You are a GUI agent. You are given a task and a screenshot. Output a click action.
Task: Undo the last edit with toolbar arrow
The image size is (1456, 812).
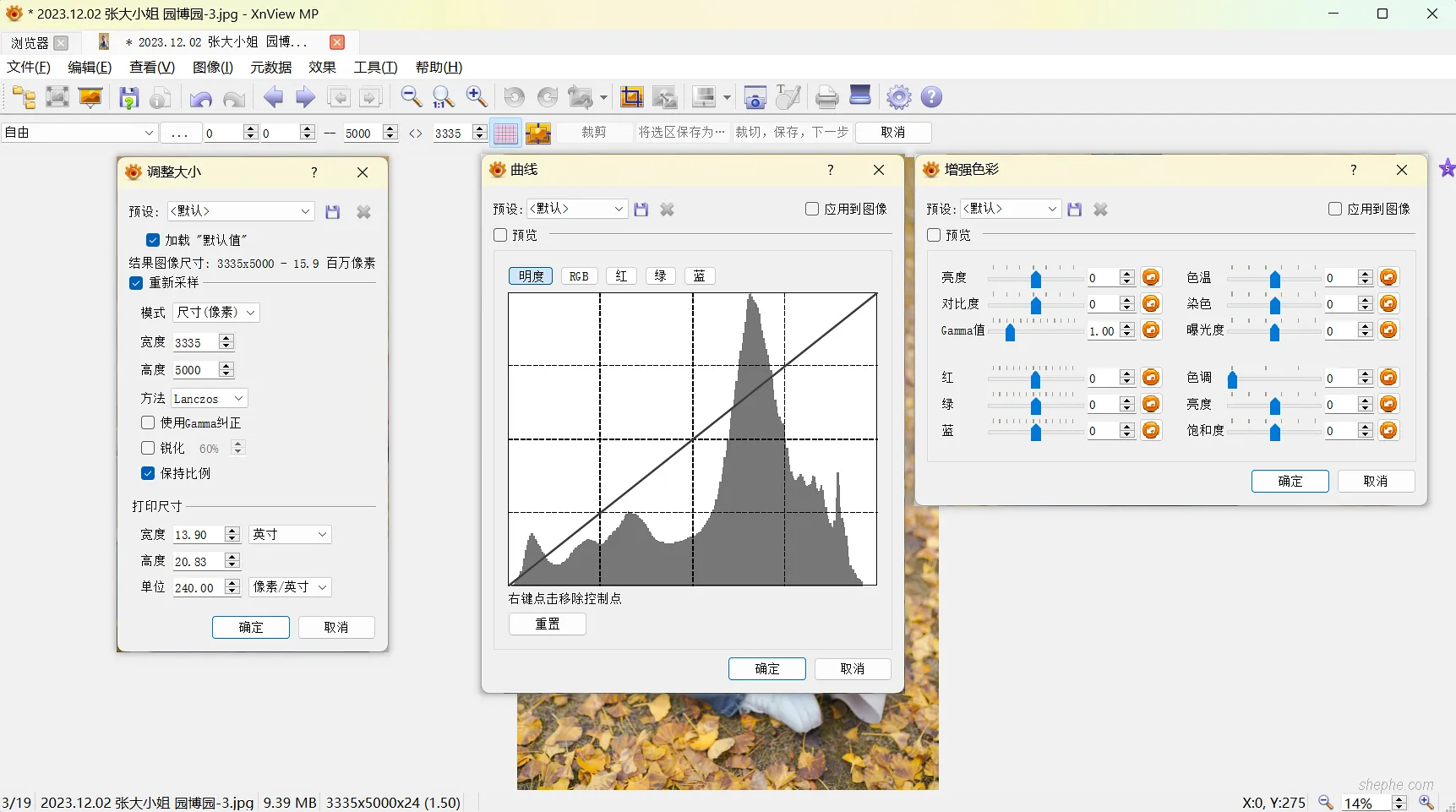pyautogui.click(x=200, y=97)
